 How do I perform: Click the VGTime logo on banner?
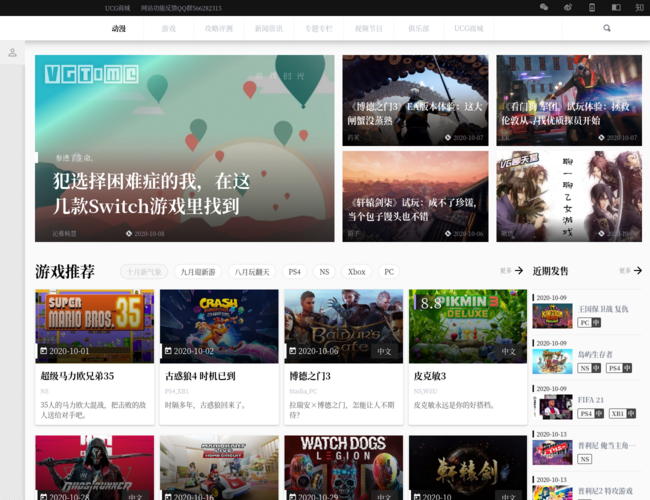[92, 74]
